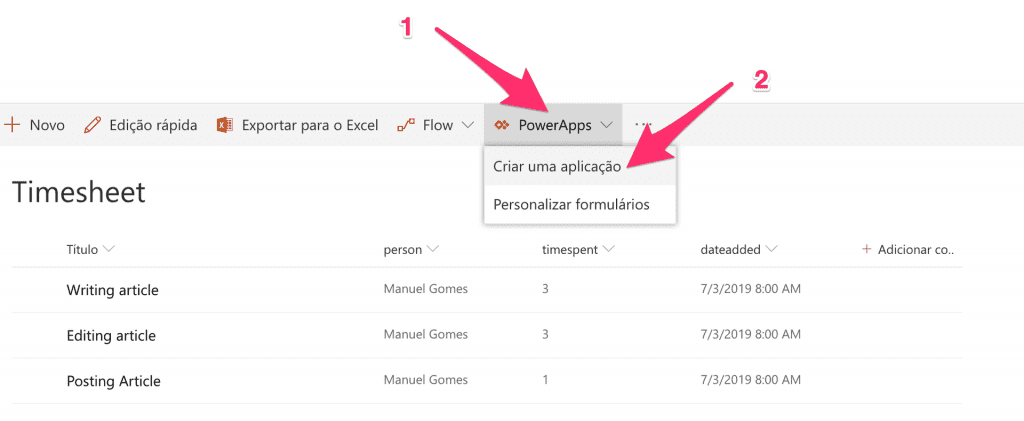Click the Excel icon in the toolbar

[x=225, y=125]
